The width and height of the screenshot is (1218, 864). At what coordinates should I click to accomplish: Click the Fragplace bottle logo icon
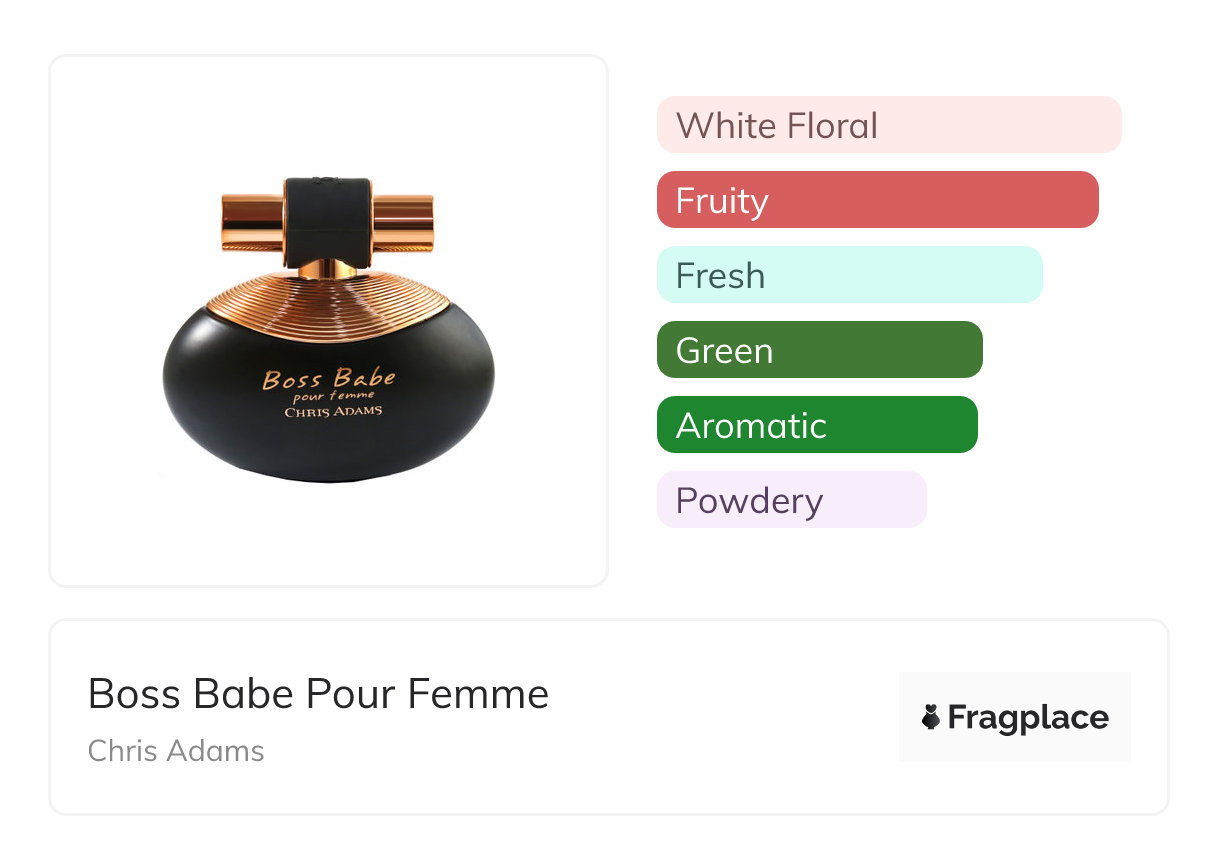coord(931,717)
